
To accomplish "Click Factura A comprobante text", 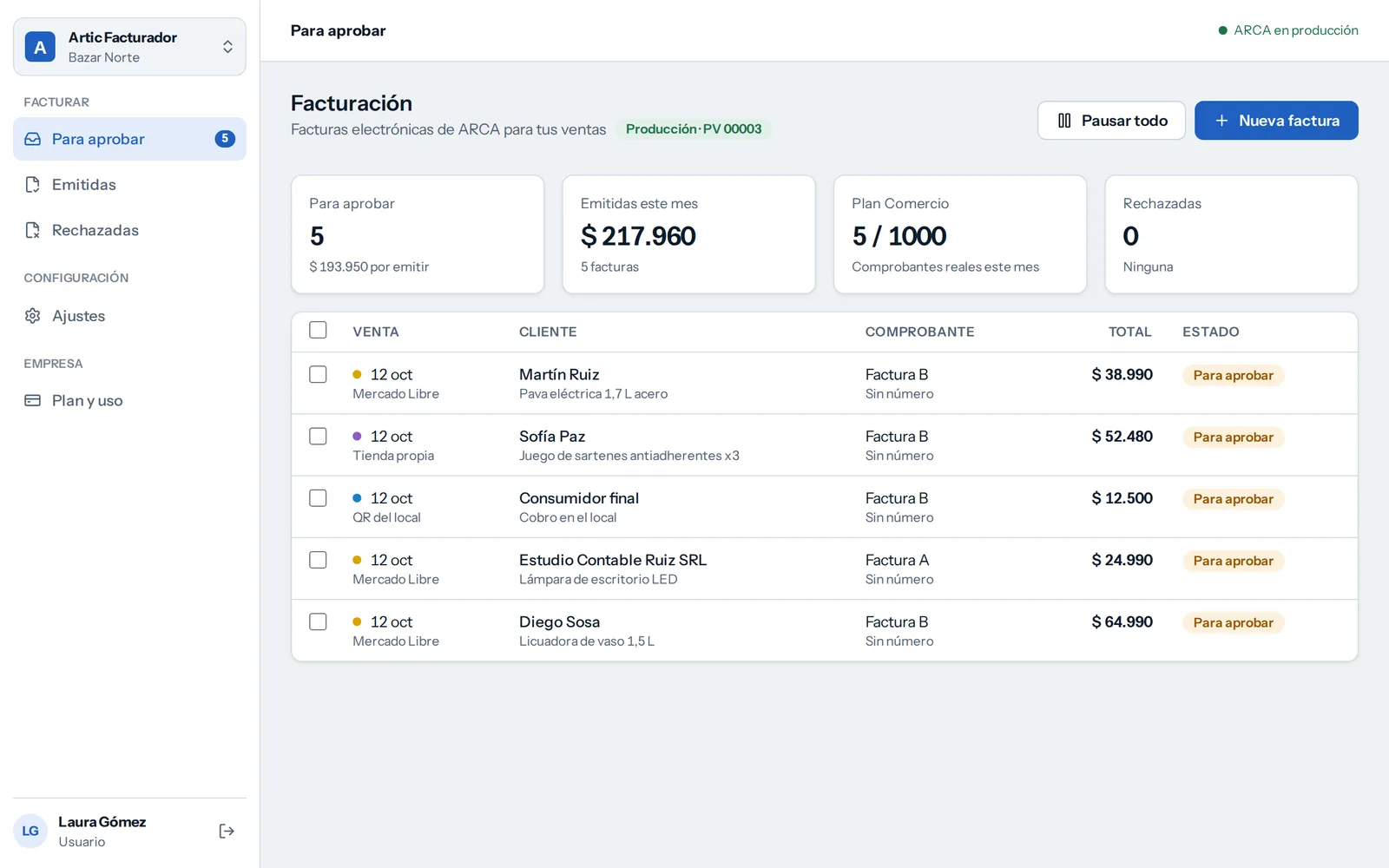I will pyautogui.click(x=897, y=560).
